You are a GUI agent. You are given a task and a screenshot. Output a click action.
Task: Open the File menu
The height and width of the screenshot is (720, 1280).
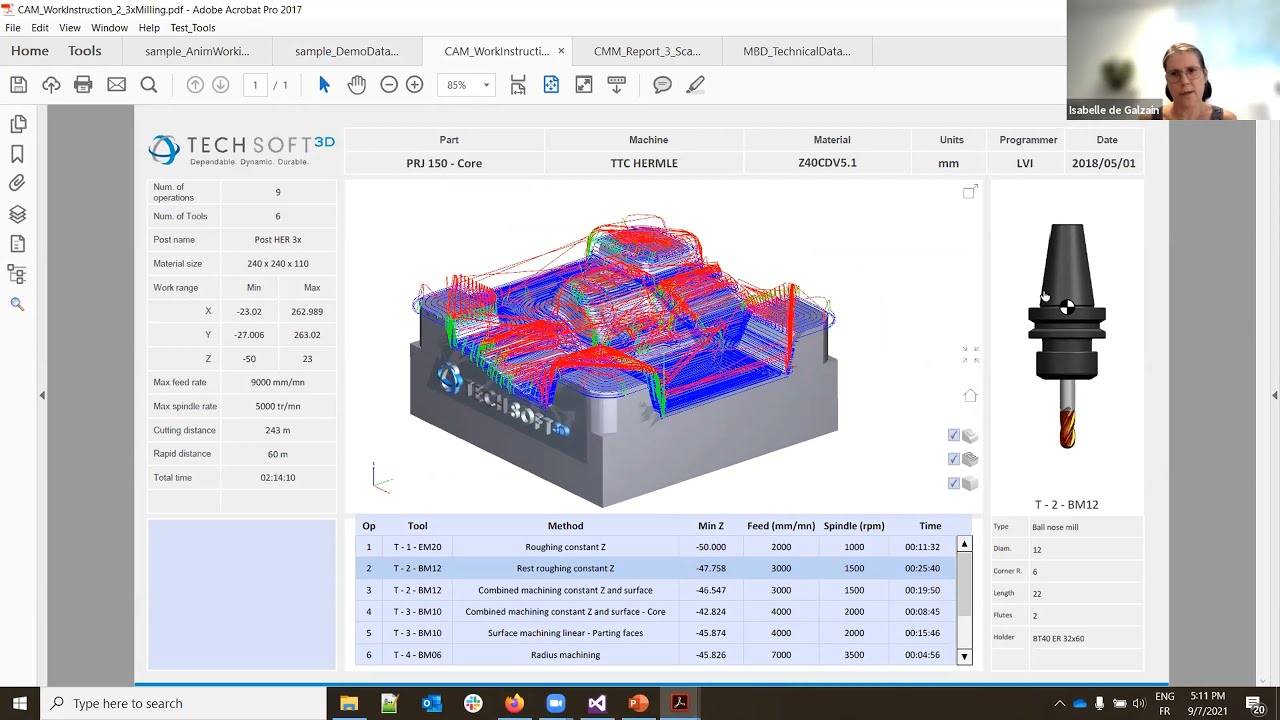[x=13, y=28]
